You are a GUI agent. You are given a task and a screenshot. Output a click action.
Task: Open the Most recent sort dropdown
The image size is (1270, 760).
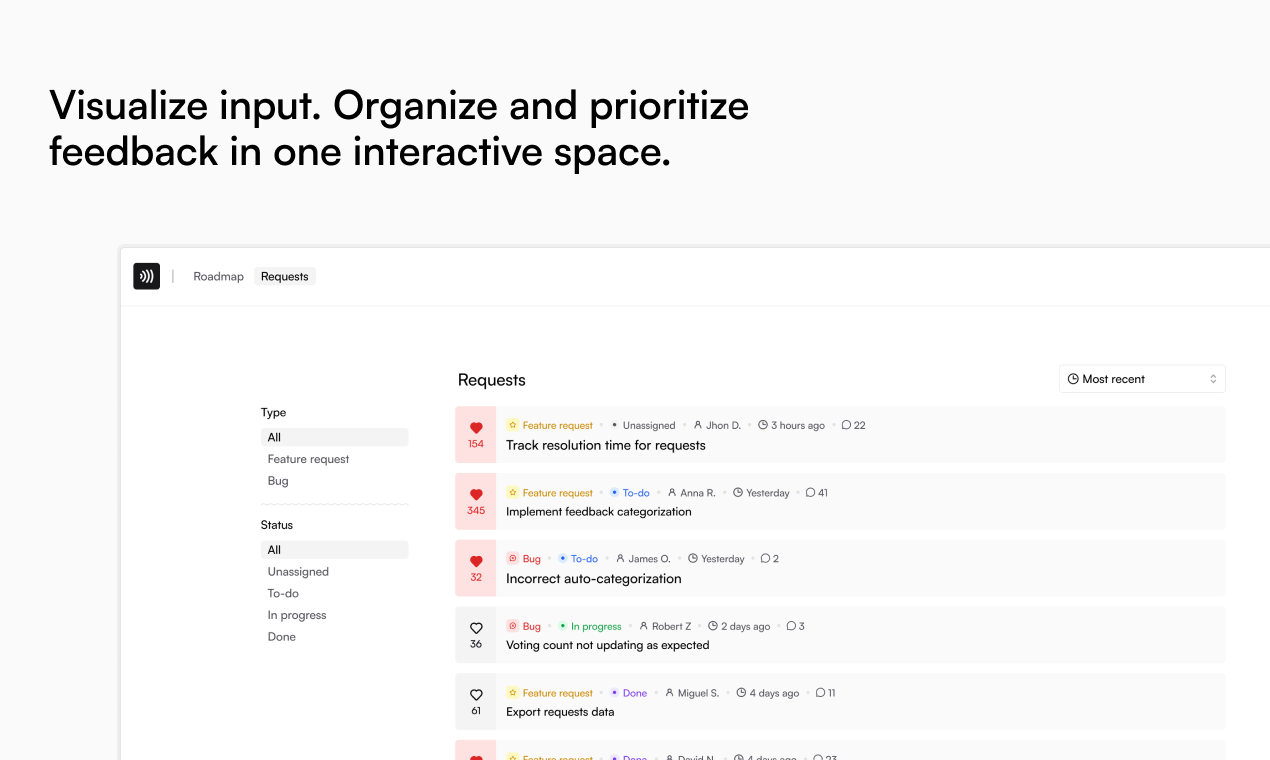click(1142, 379)
